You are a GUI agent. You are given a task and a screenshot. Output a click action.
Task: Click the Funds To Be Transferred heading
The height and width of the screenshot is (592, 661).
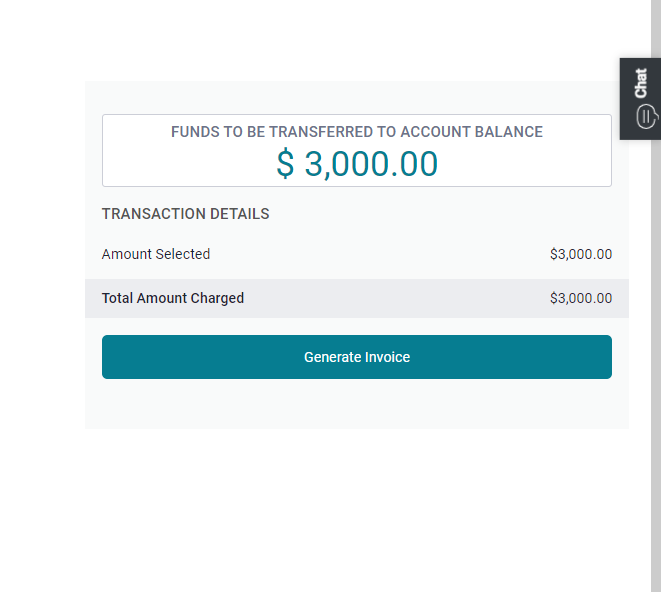pyautogui.click(x=357, y=132)
